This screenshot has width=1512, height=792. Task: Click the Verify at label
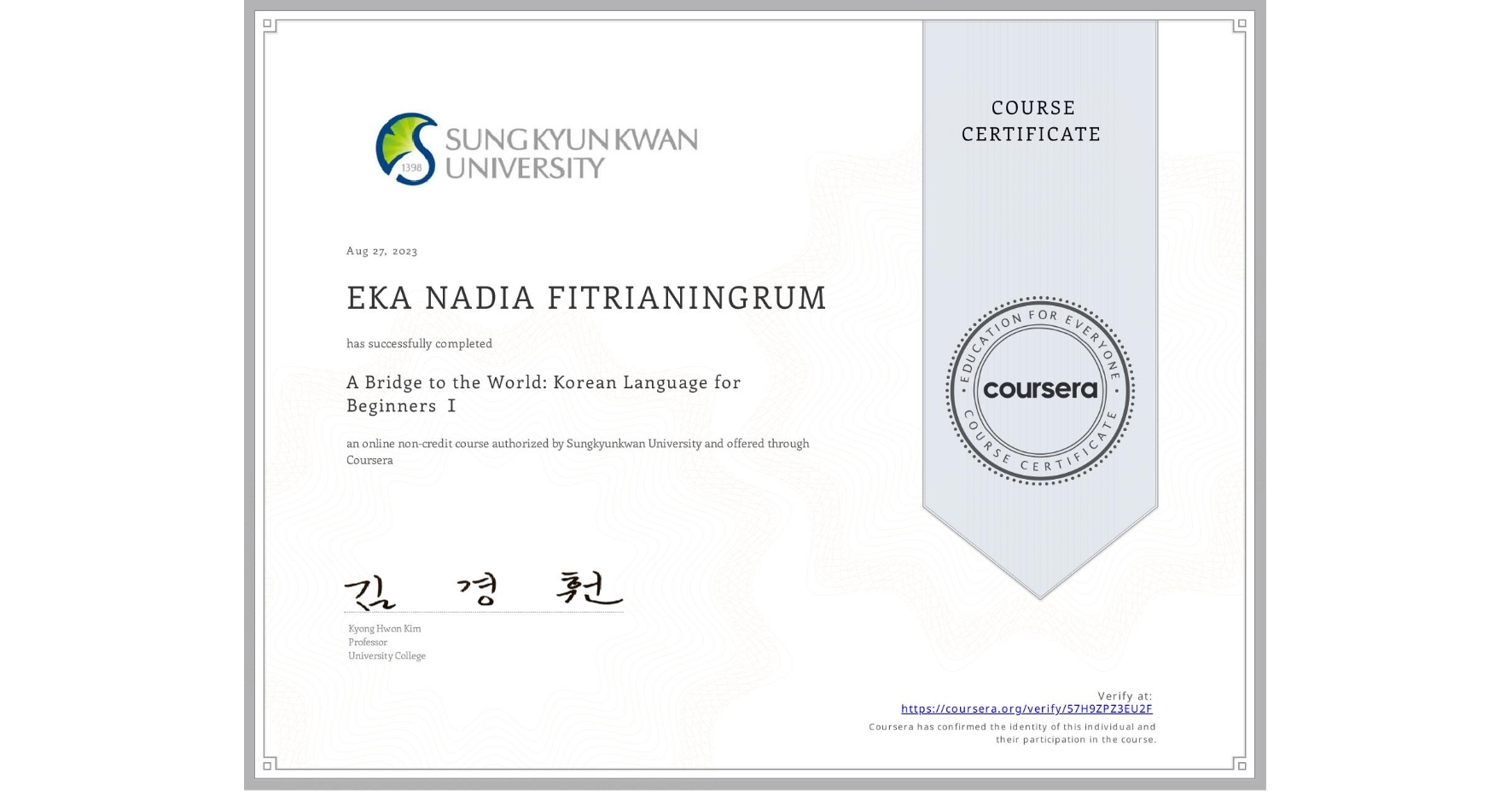[x=1124, y=694]
